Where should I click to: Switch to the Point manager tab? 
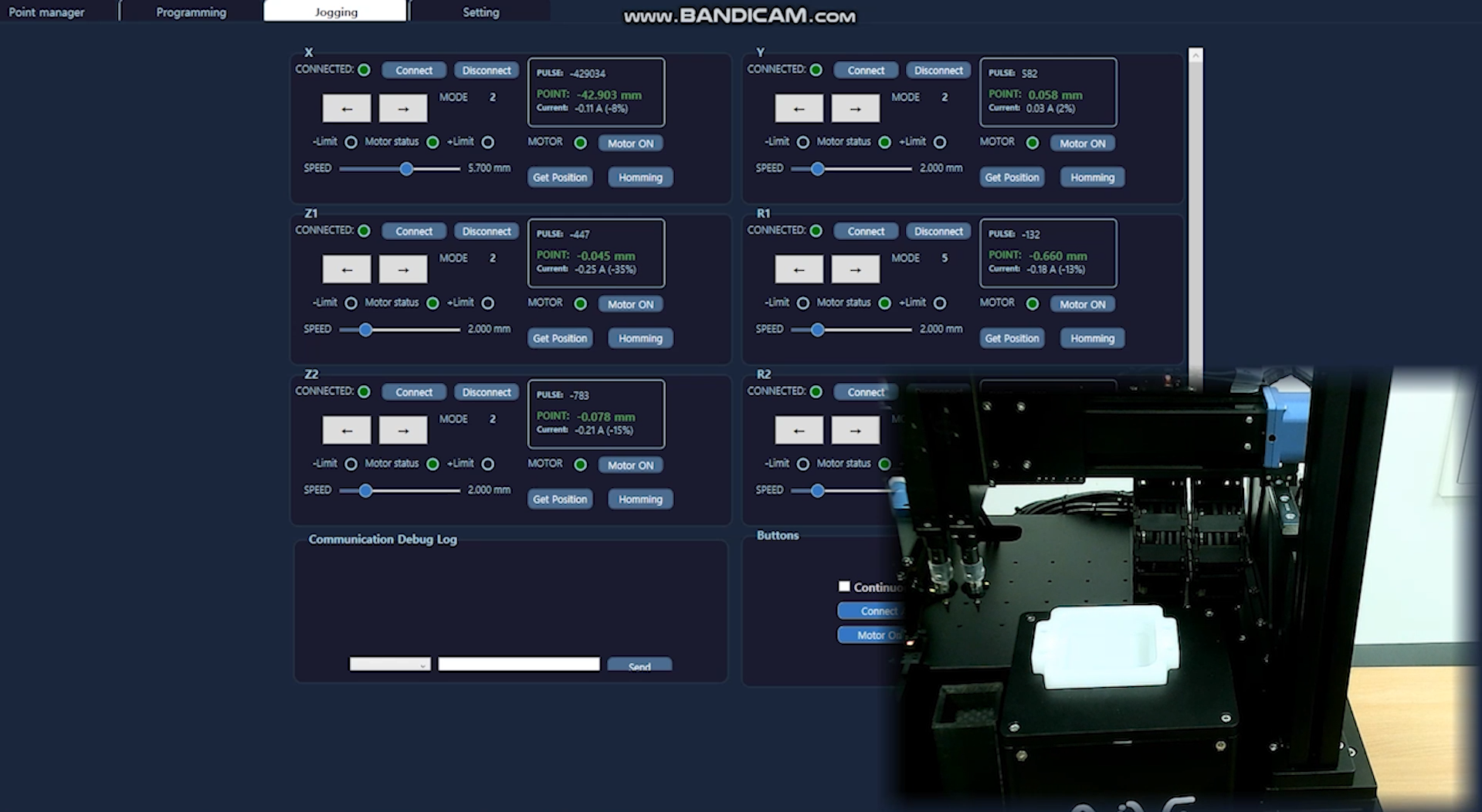click(x=48, y=12)
